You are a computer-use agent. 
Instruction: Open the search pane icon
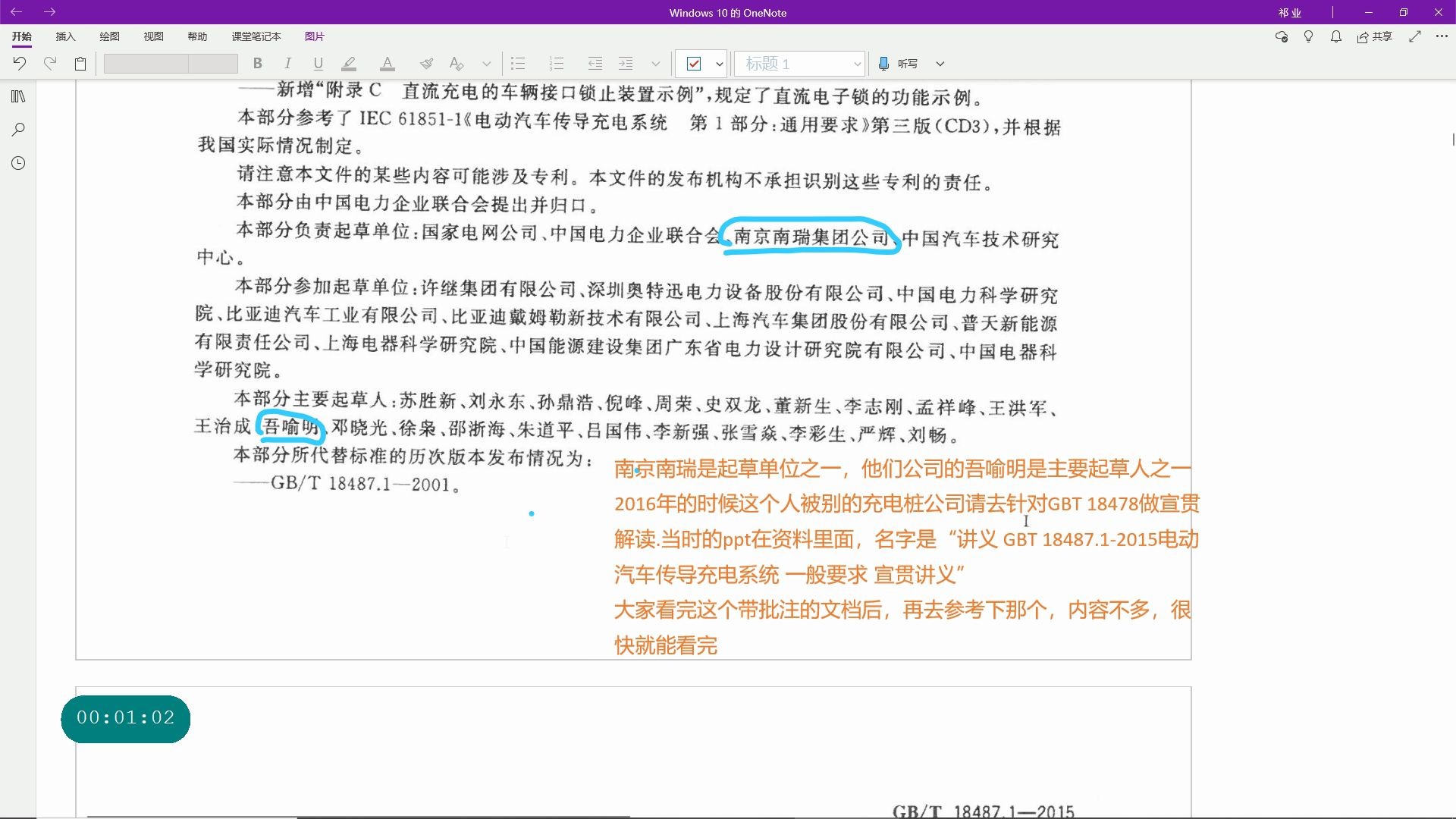(18, 130)
